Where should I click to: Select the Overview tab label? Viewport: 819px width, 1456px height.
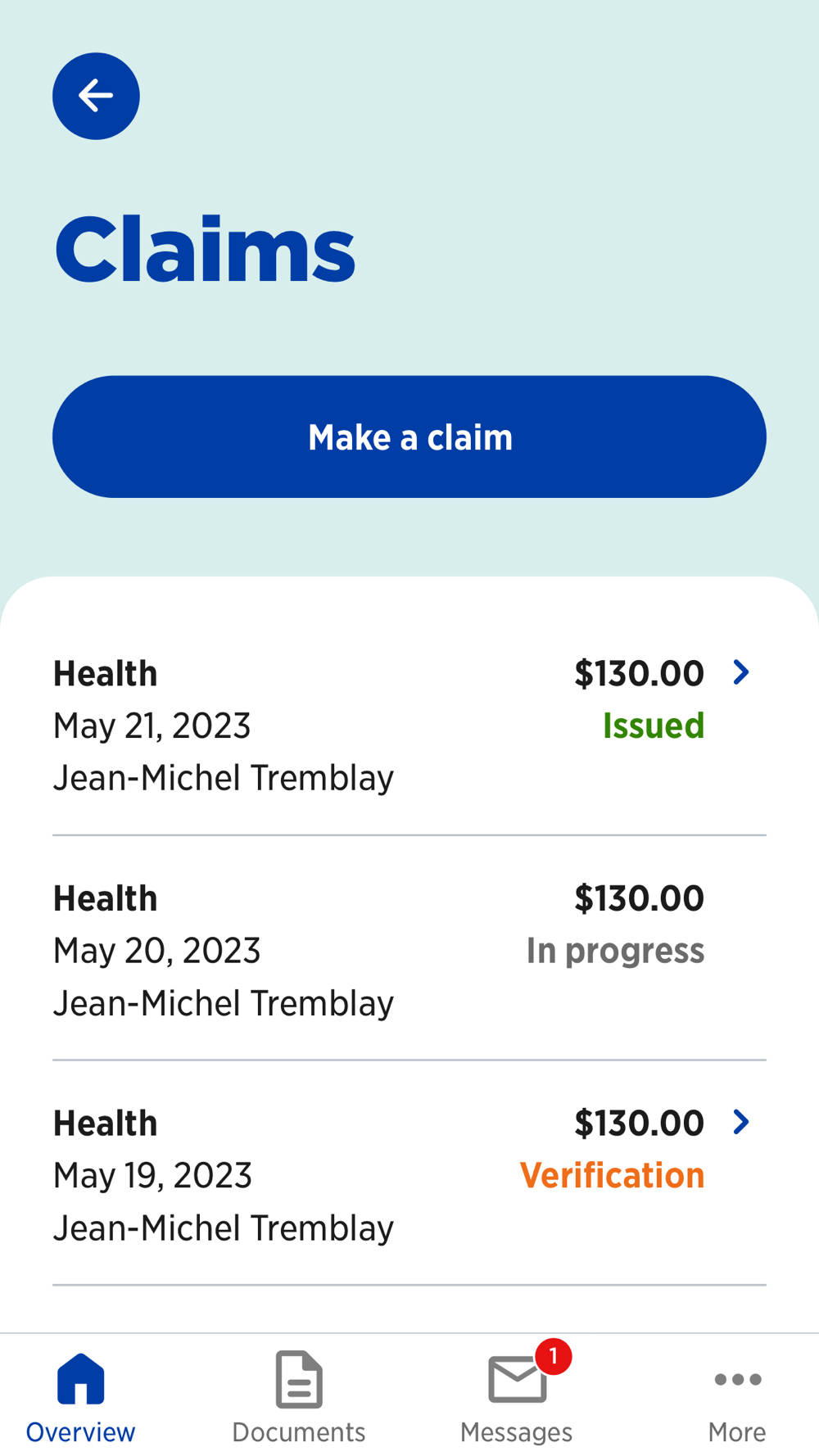81,1431
